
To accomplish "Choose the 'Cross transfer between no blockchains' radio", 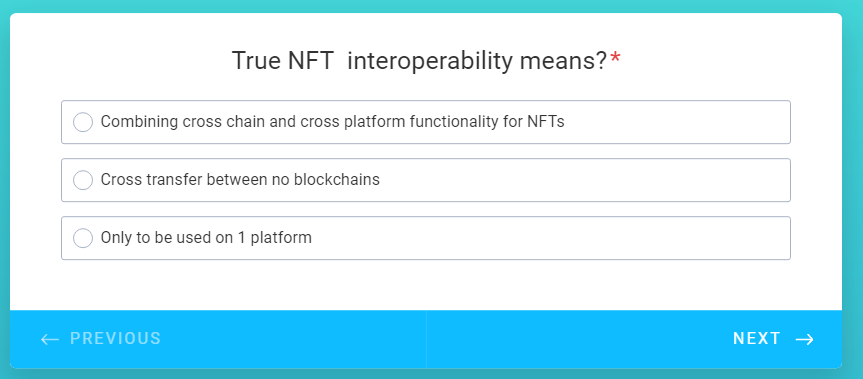I will 83,180.
